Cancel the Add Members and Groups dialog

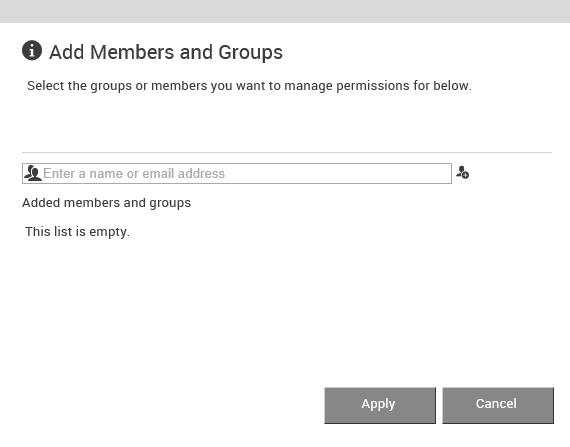point(498,405)
